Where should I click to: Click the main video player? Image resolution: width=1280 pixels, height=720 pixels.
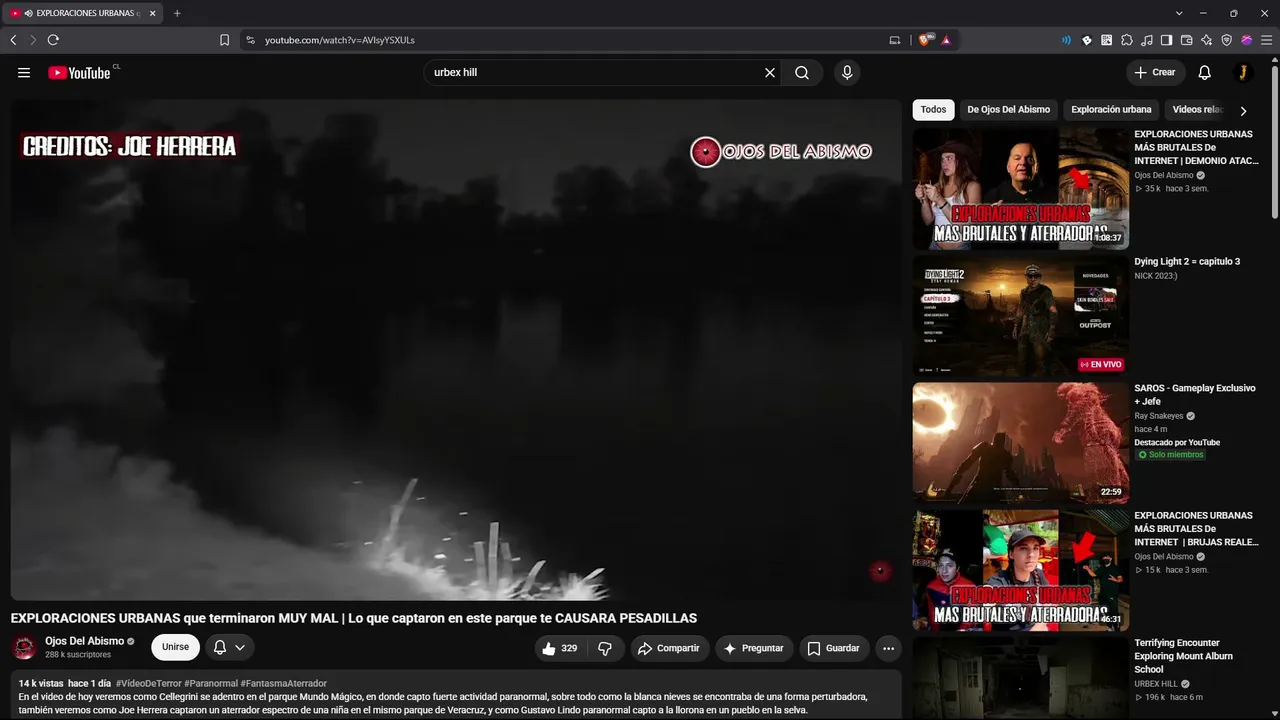click(x=456, y=349)
